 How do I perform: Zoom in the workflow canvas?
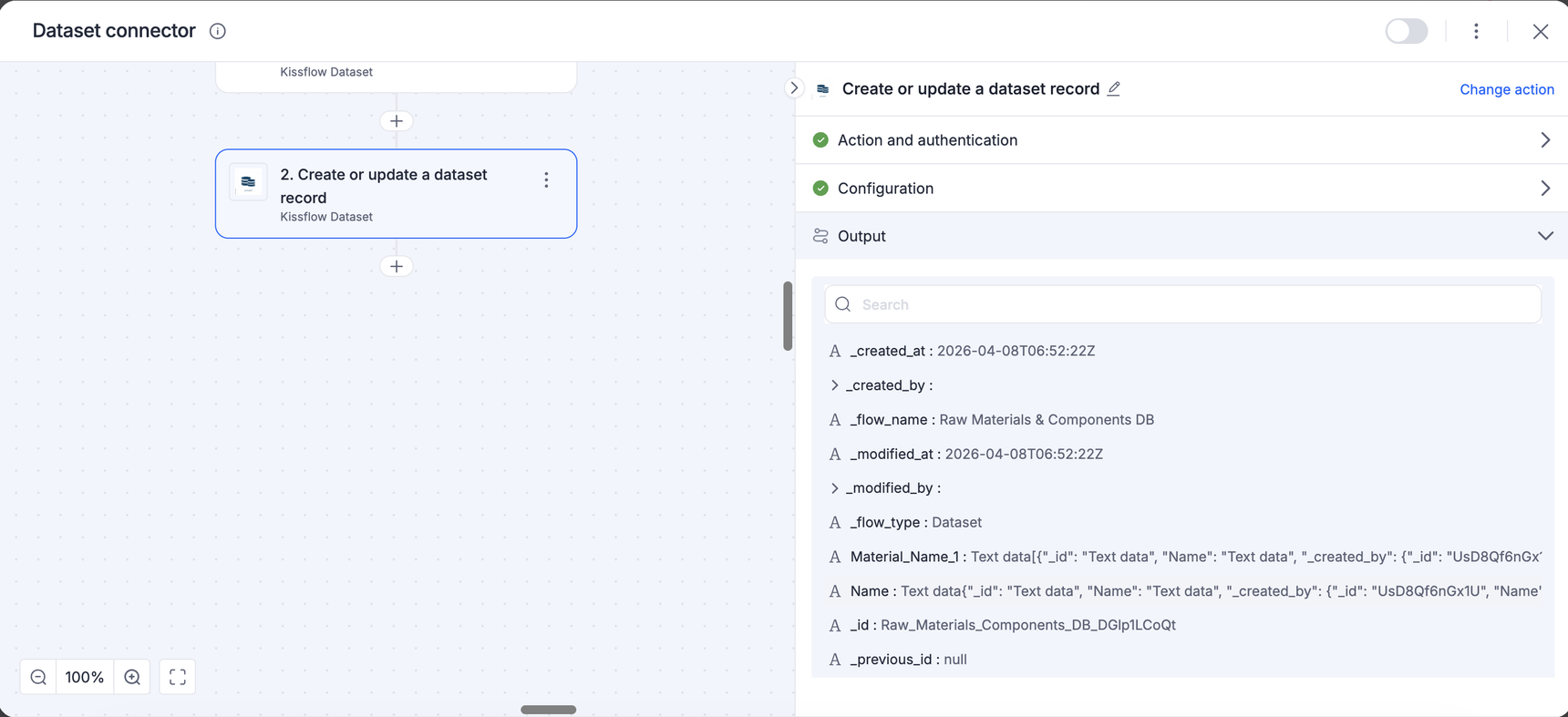point(132,677)
